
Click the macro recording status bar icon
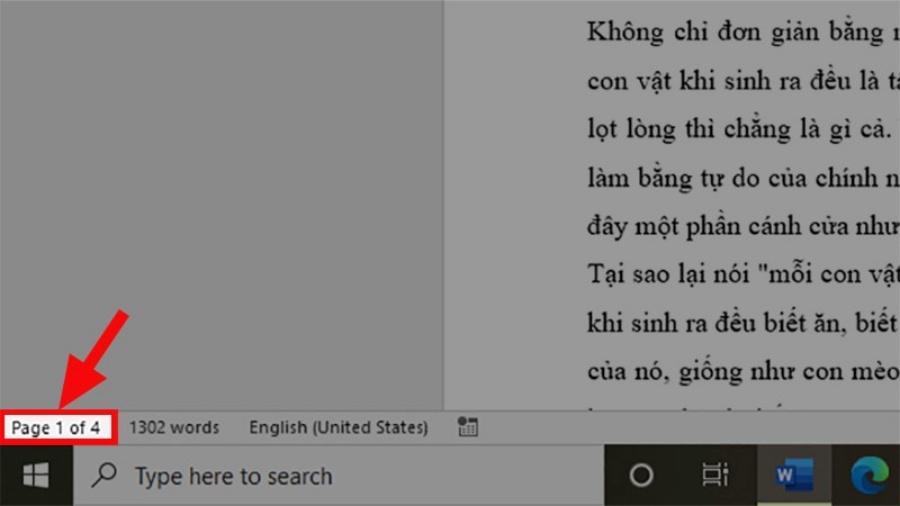click(467, 428)
